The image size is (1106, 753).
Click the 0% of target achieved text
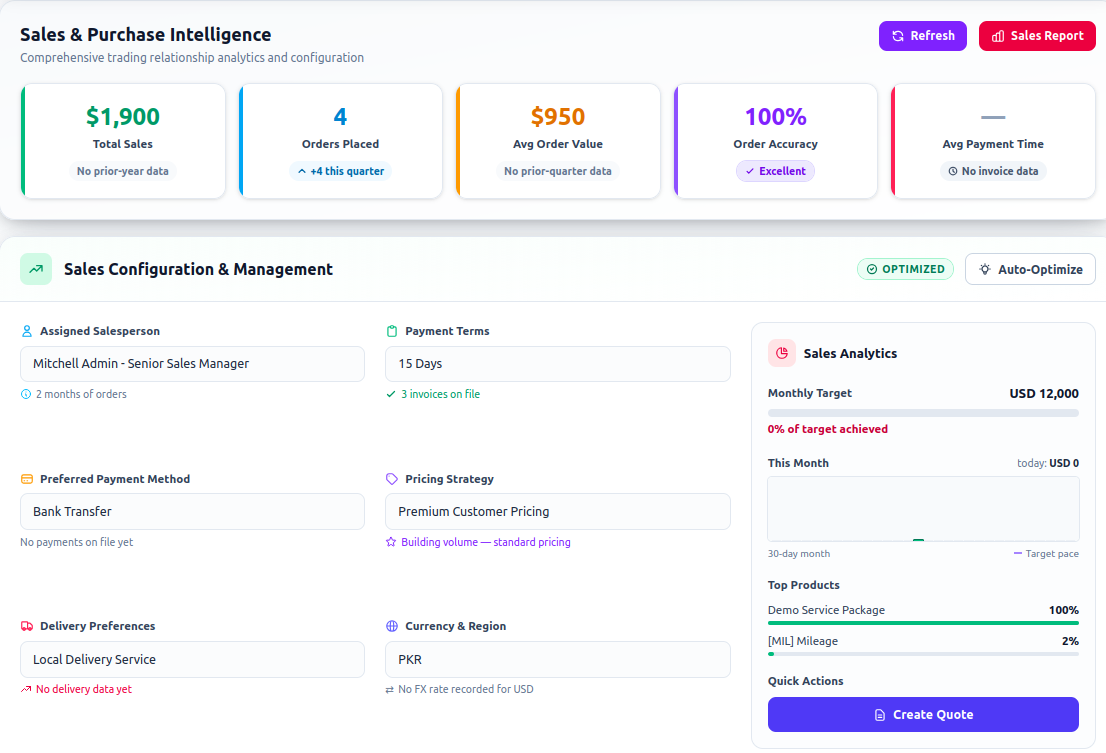pos(827,429)
